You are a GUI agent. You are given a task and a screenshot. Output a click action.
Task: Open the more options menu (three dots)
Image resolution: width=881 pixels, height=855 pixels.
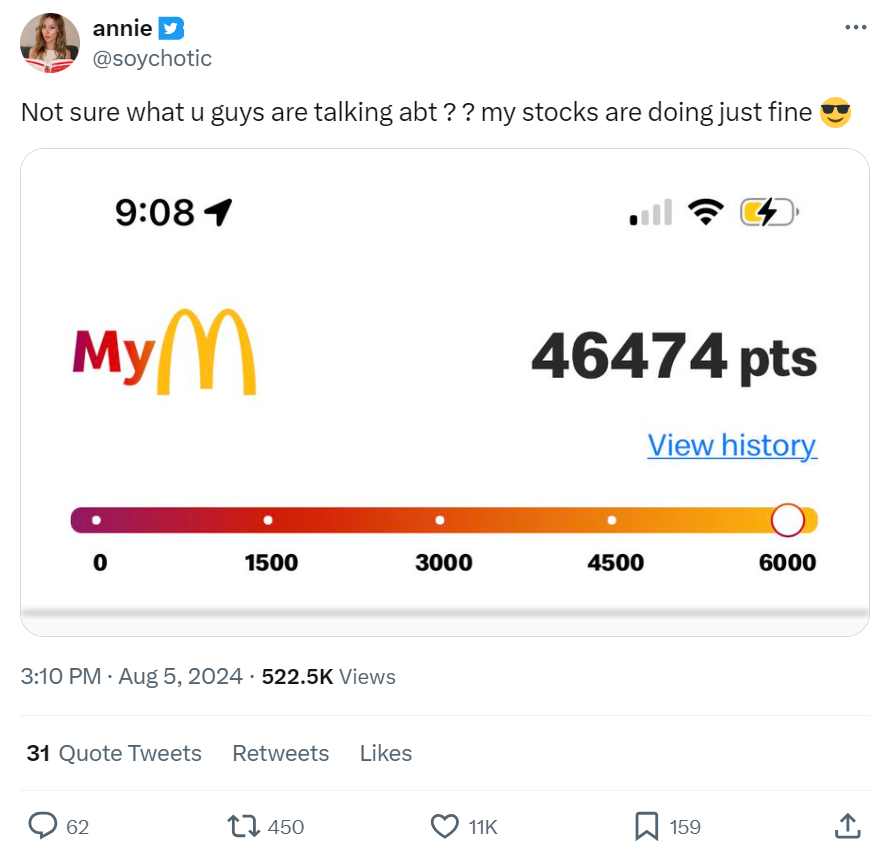[x=857, y=27]
